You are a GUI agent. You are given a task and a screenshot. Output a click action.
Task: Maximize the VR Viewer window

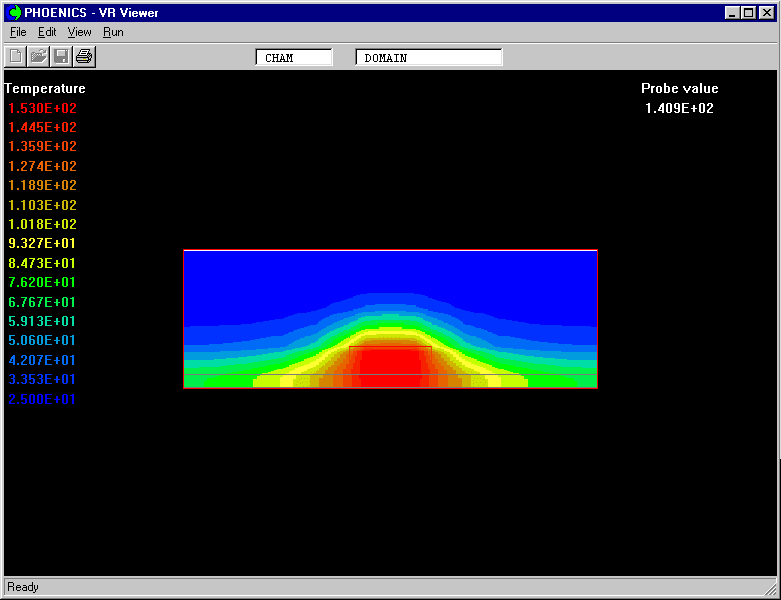749,12
